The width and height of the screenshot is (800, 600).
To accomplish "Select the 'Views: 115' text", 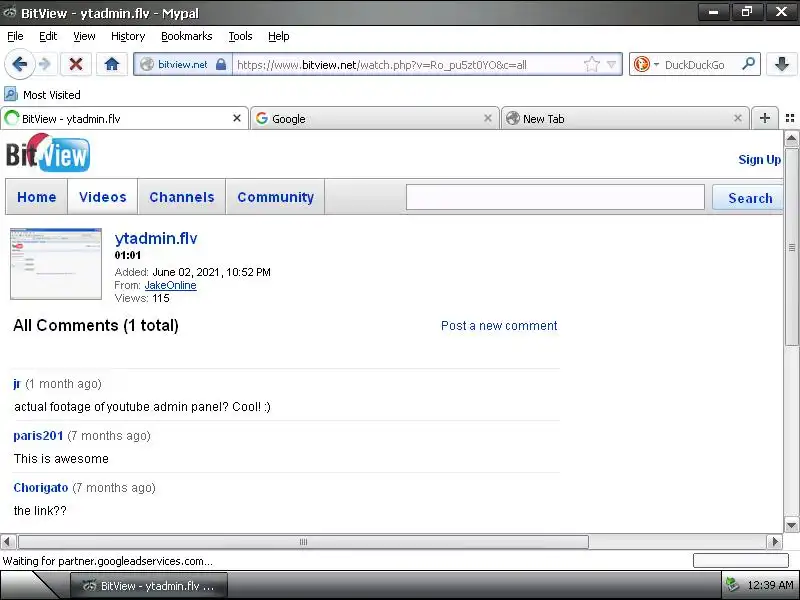I will point(142,298).
